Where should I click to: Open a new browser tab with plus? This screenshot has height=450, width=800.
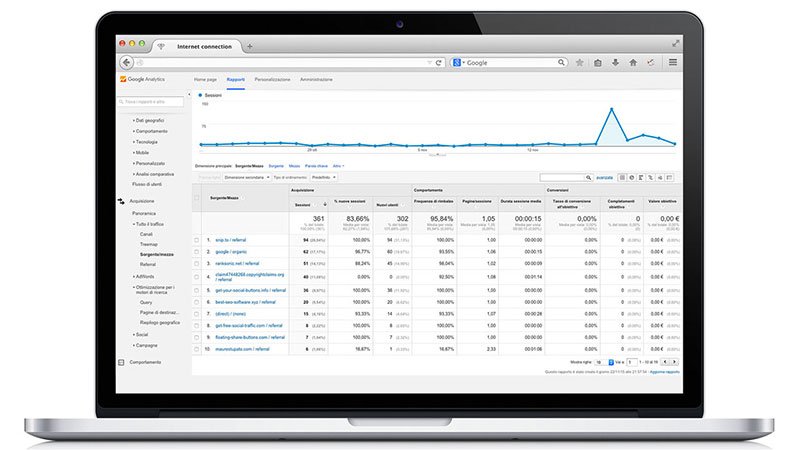pos(250,46)
